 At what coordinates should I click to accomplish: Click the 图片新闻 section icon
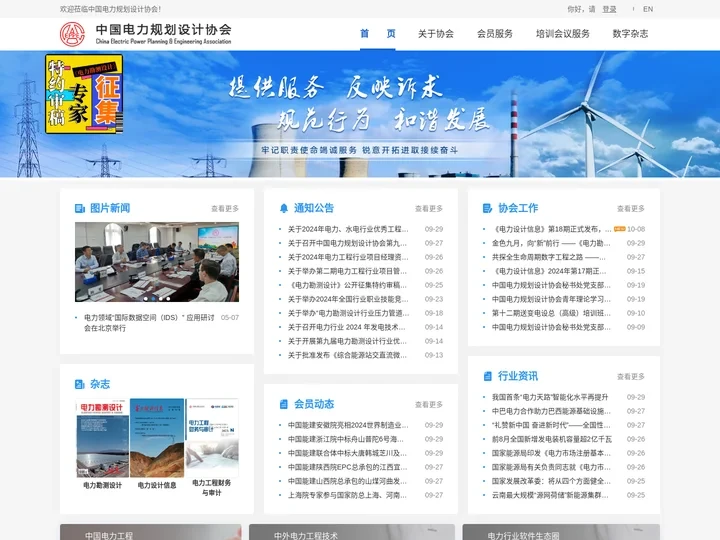(x=79, y=208)
